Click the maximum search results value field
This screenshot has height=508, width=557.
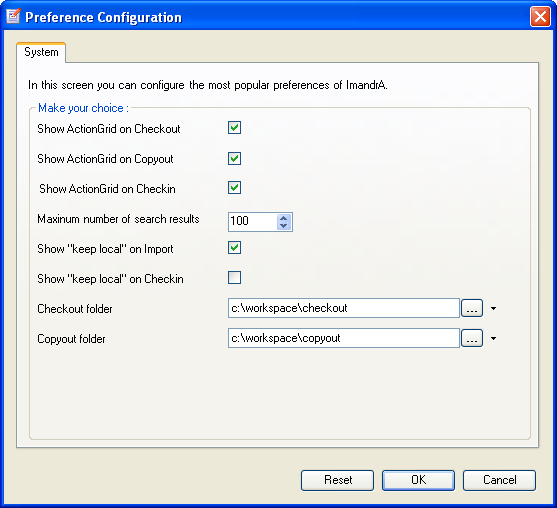click(x=253, y=222)
